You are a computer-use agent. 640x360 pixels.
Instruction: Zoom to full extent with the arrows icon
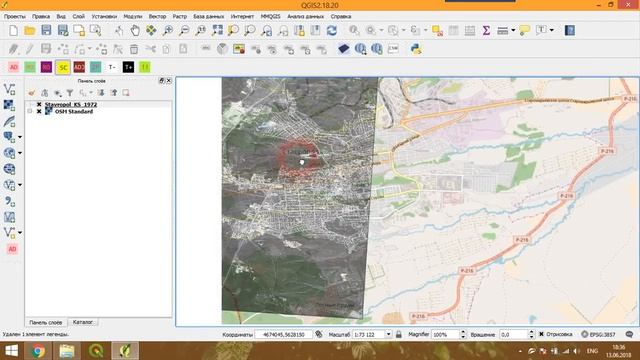(x=217, y=31)
